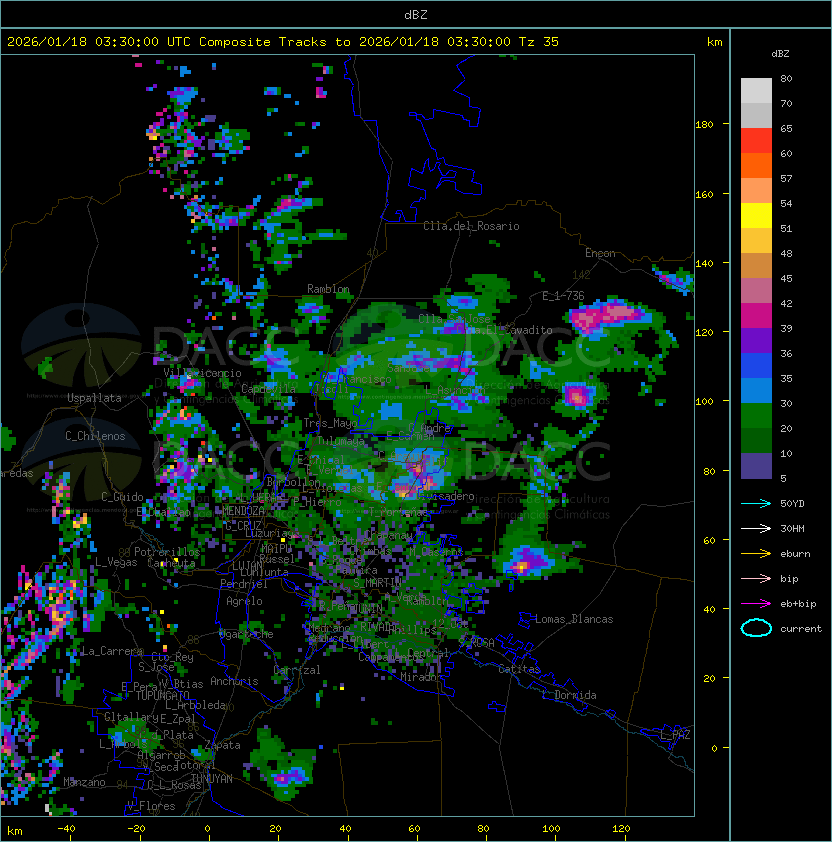This screenshot has width=832, height=842.
Task: Click the 'Uspallata' place label on the map
Action: (94, 398)
